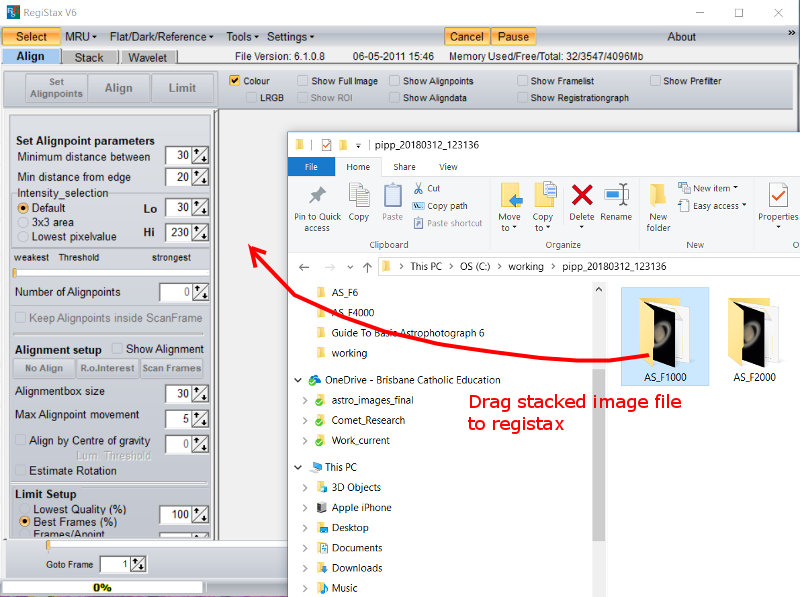This screenshot has height=597, width=800.
Task: Open the Tools dropdown menu
Action: [x=242, y=37]
